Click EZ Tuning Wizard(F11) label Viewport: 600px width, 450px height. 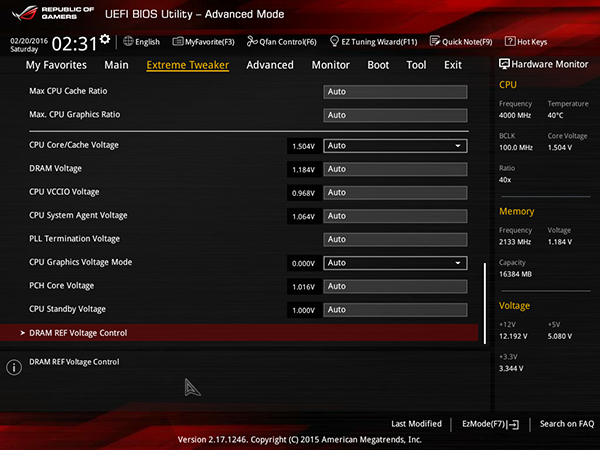(379, 42)
